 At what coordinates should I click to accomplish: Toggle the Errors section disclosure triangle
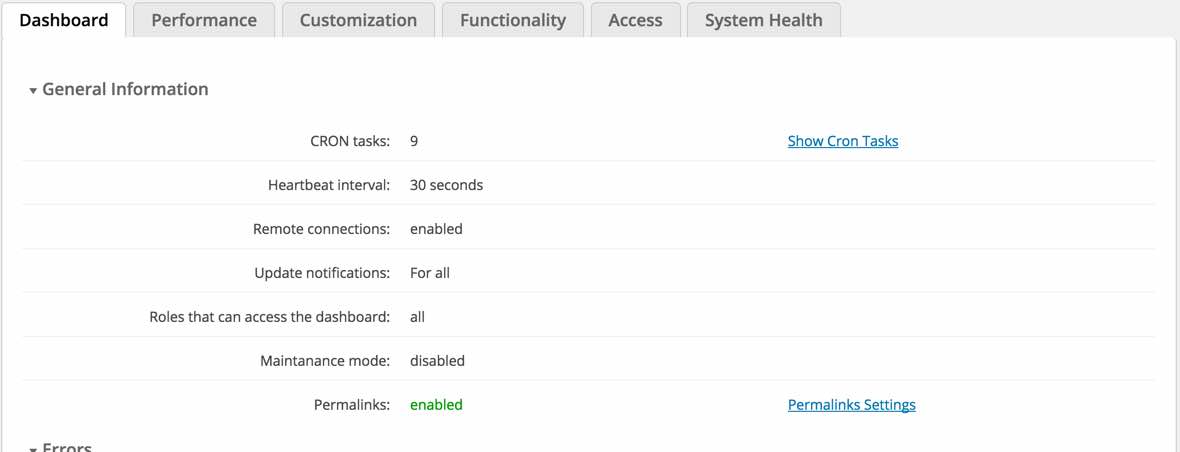click(x=33, y=449)
